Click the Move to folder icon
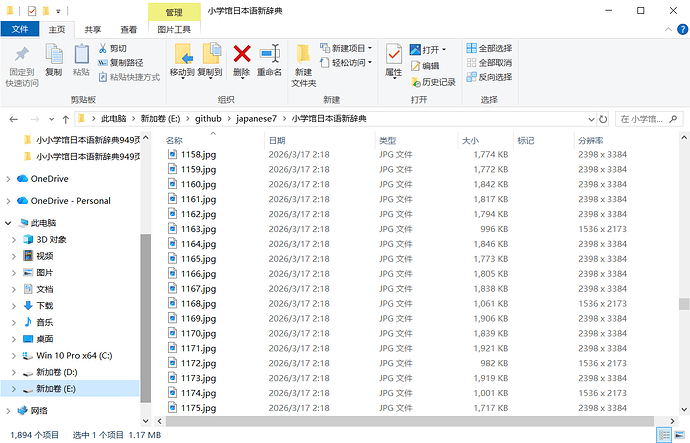Image resolution: width=690 pixels, height=443 pixels. pos(183,54)
